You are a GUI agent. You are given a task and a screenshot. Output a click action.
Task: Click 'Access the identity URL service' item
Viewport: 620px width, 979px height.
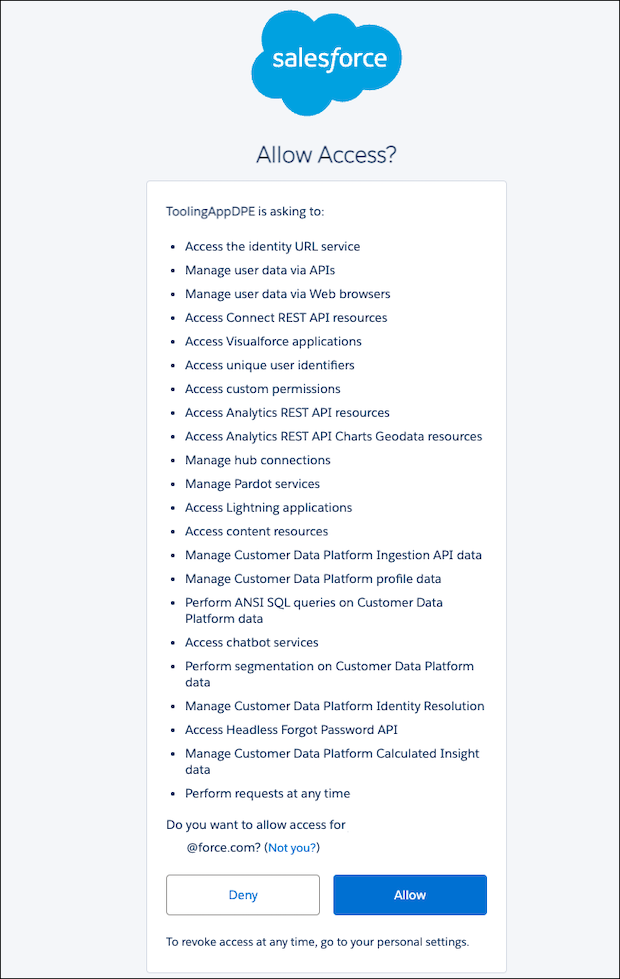(x=272, y=247)
